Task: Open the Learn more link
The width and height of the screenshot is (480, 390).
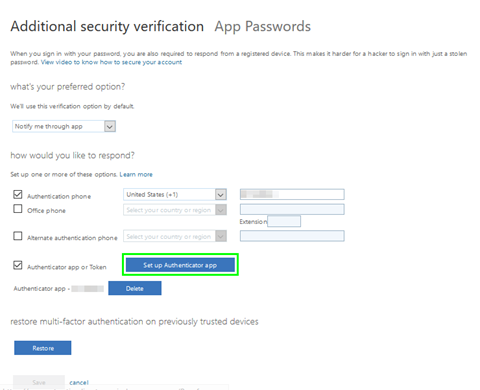Action: (136, 174)
